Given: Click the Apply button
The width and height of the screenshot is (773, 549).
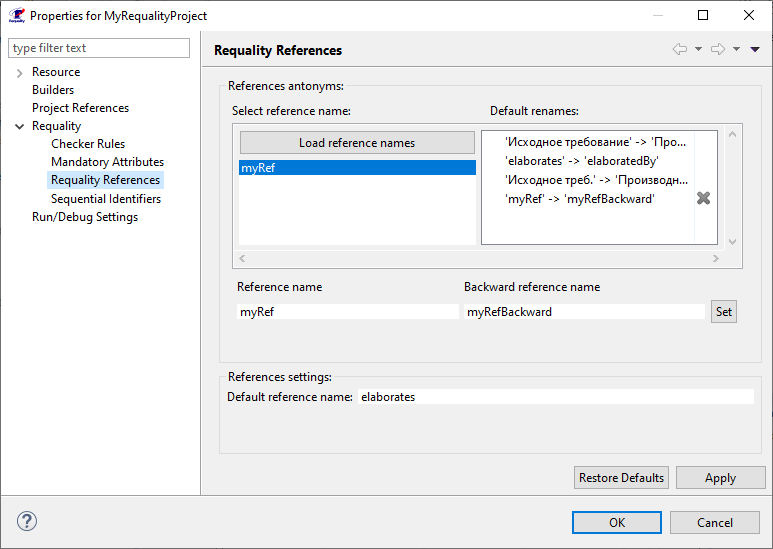Looking at the screenshot, I should pos(720,478).
